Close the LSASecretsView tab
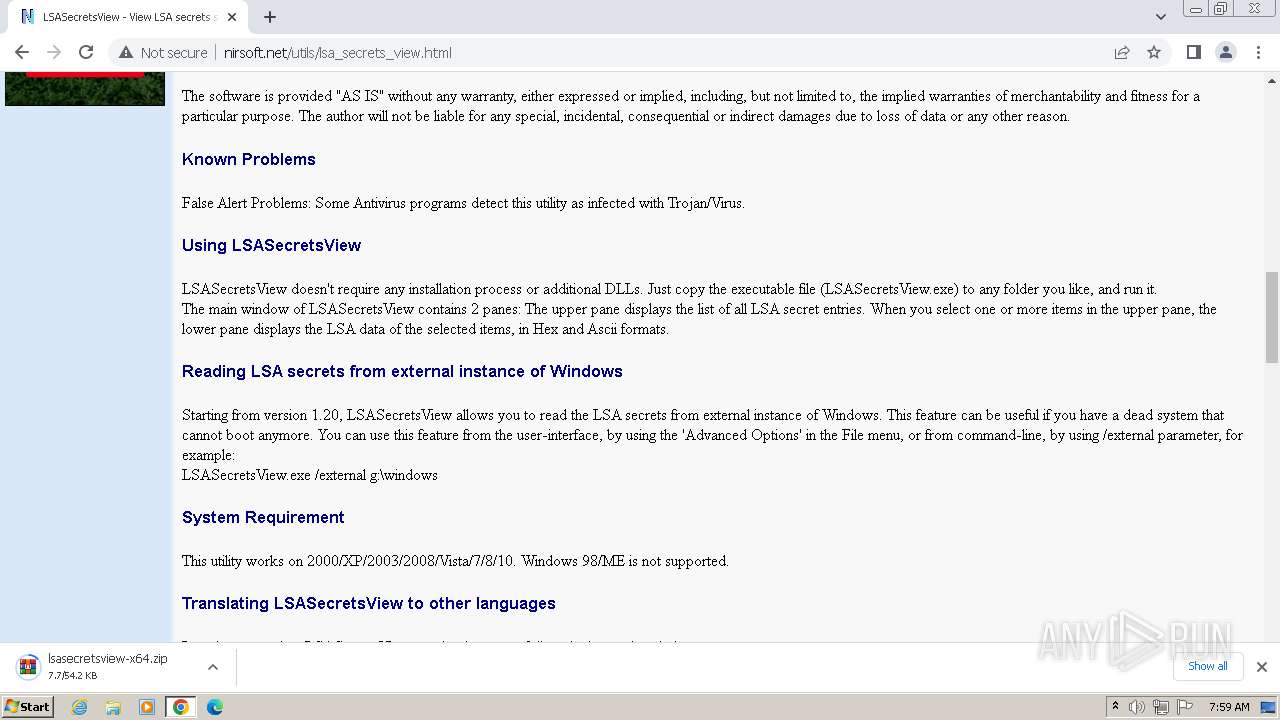The height and width of the screenshot is (720, 1280). (x=232, y=17)
